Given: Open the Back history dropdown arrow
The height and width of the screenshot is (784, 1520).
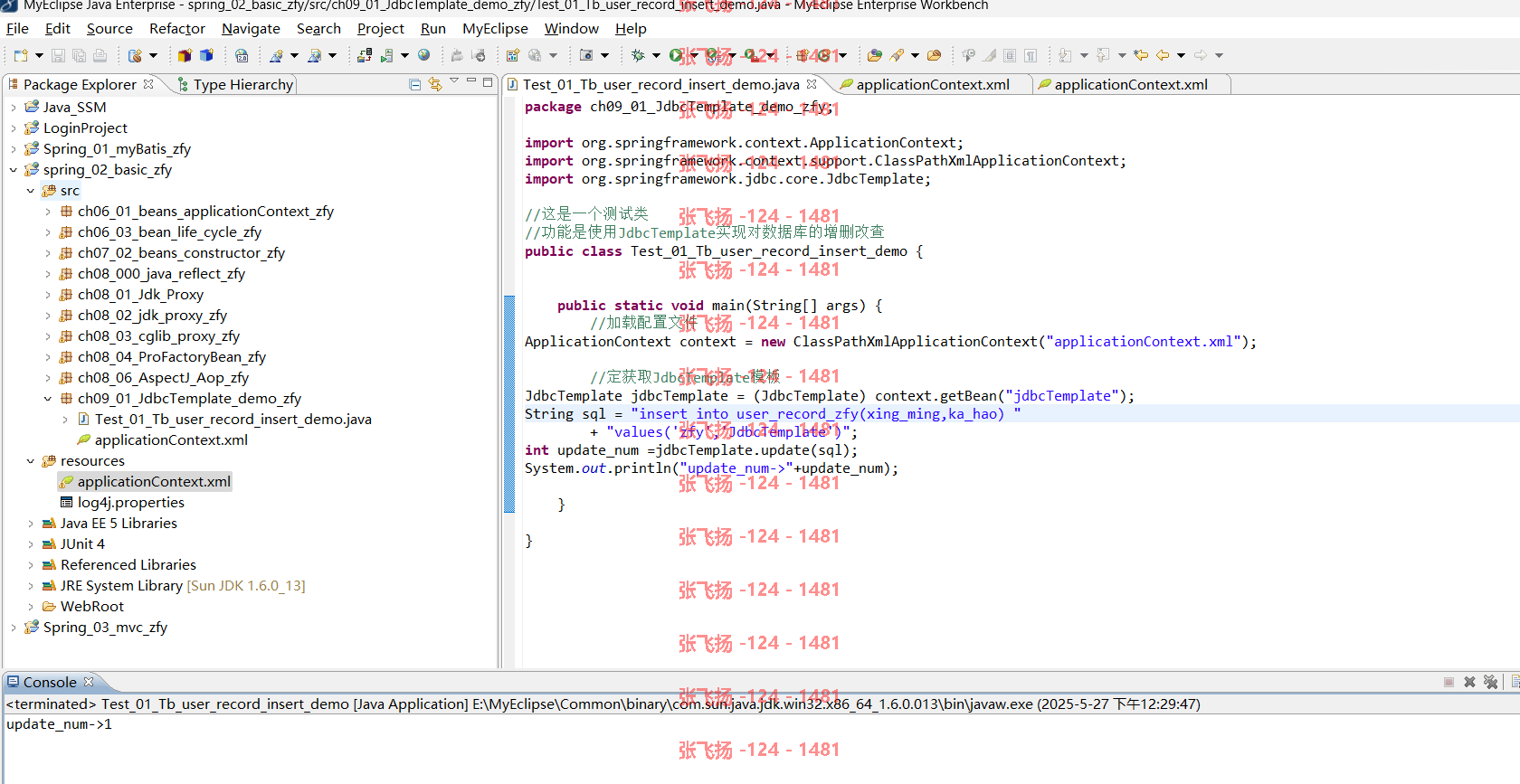Looking at the screenshot, I should point(1181,55).
